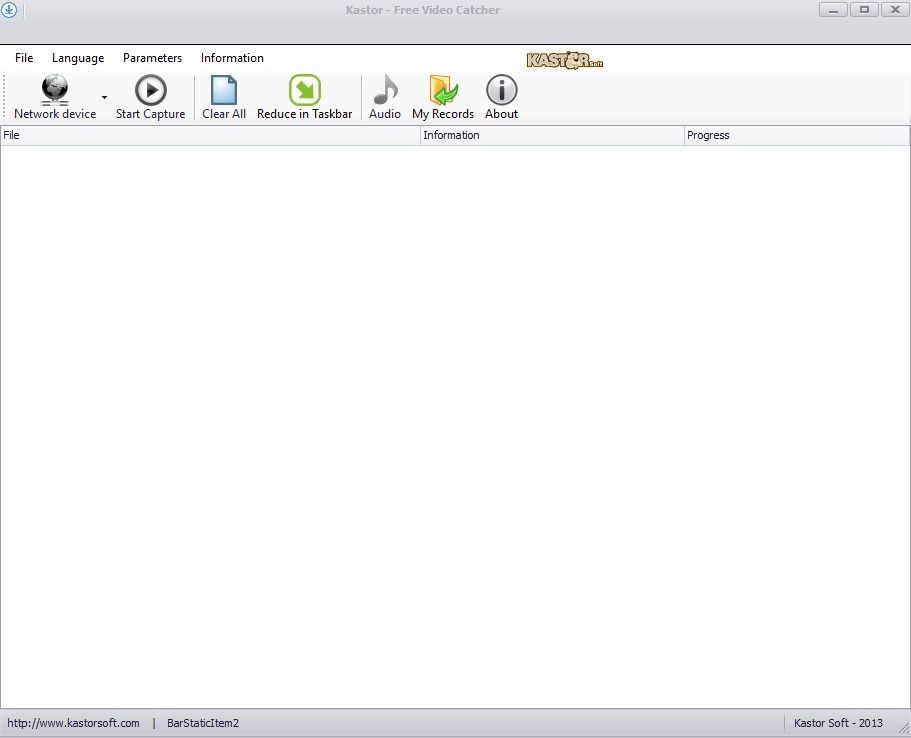Visit the www.kastorsoft.com link
The width and height of the screenshot is (911, 738).
tap(73, 723)
